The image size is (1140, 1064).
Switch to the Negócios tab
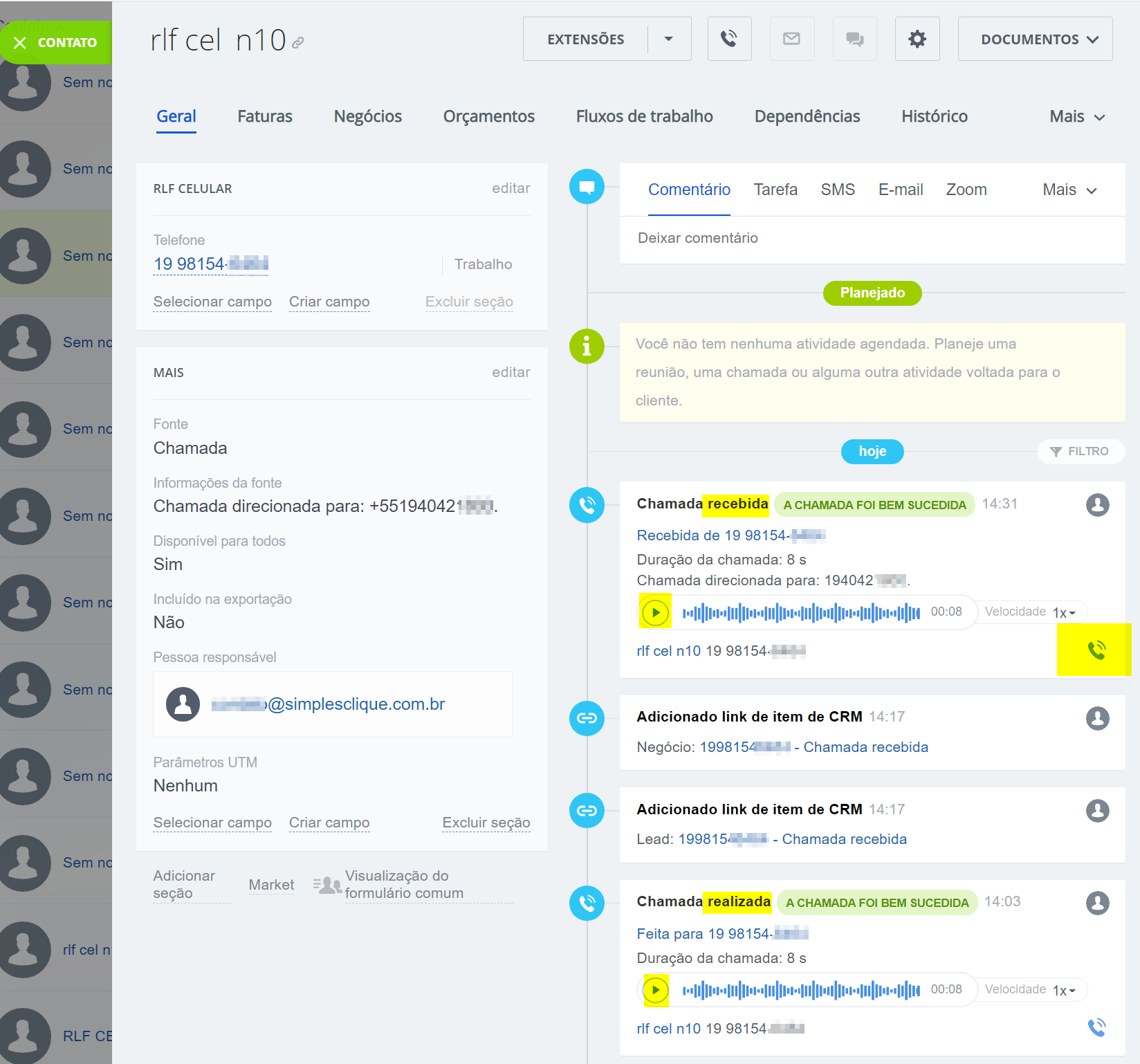click(367, 117)
